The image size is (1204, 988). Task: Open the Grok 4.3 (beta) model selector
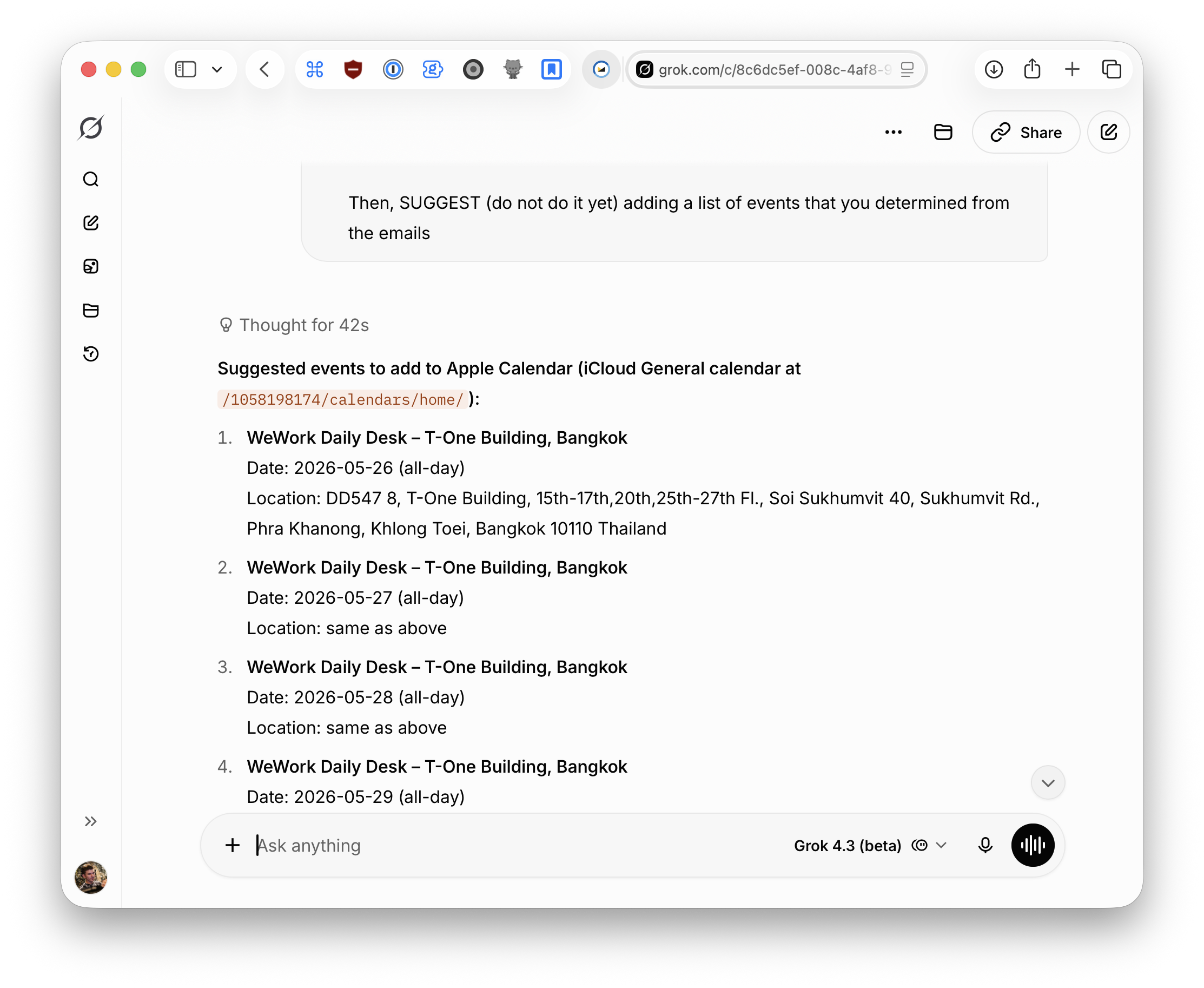870,845
